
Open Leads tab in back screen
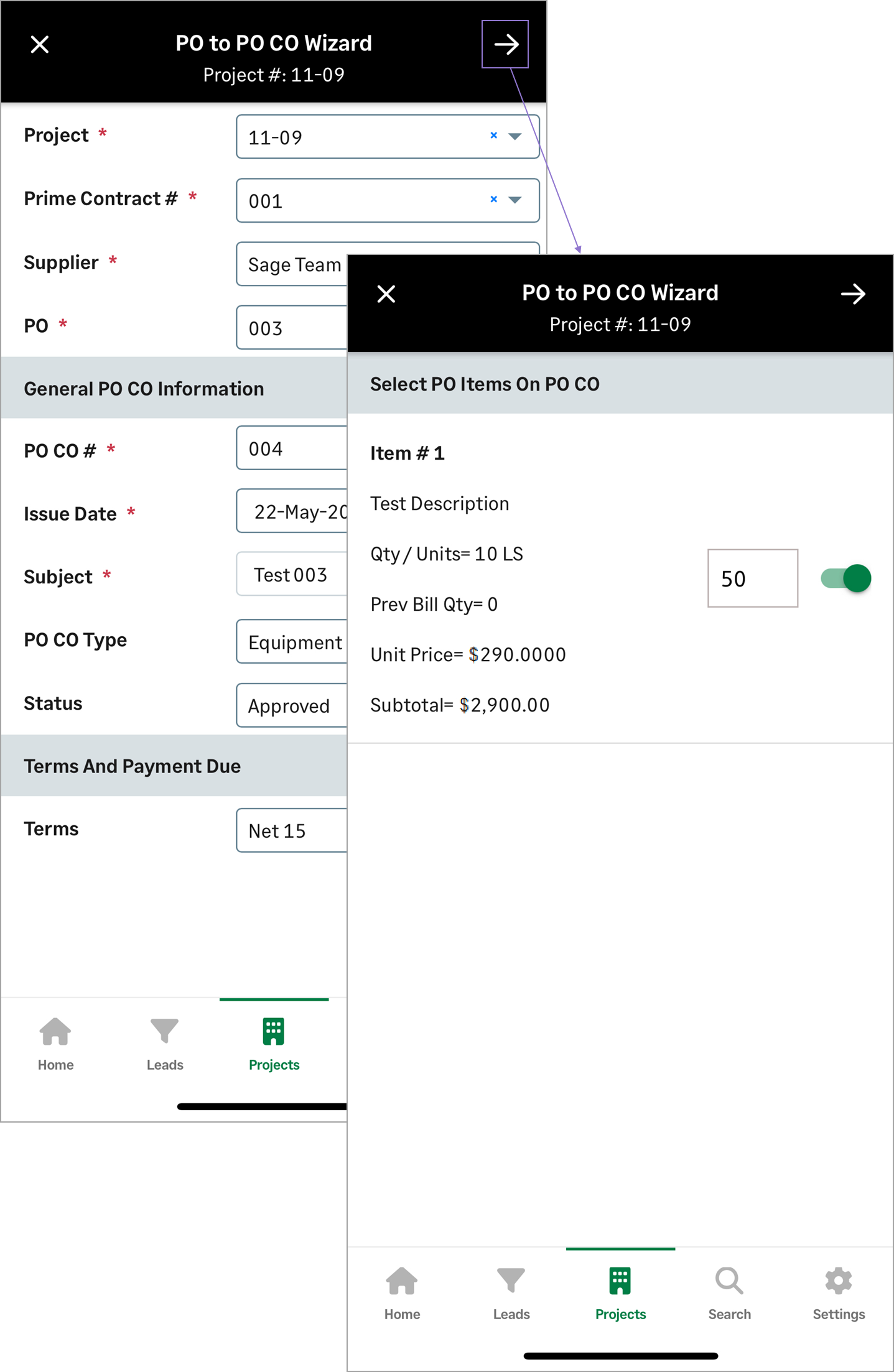click(x=165, y=1044)
